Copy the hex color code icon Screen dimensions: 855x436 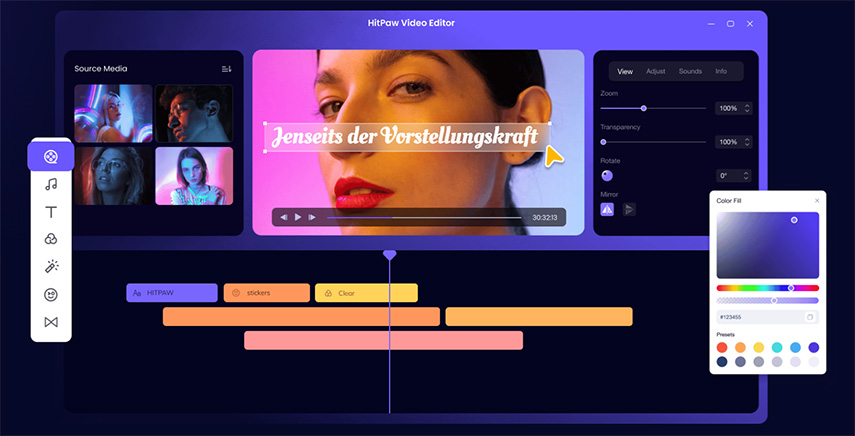click(810, 317)
